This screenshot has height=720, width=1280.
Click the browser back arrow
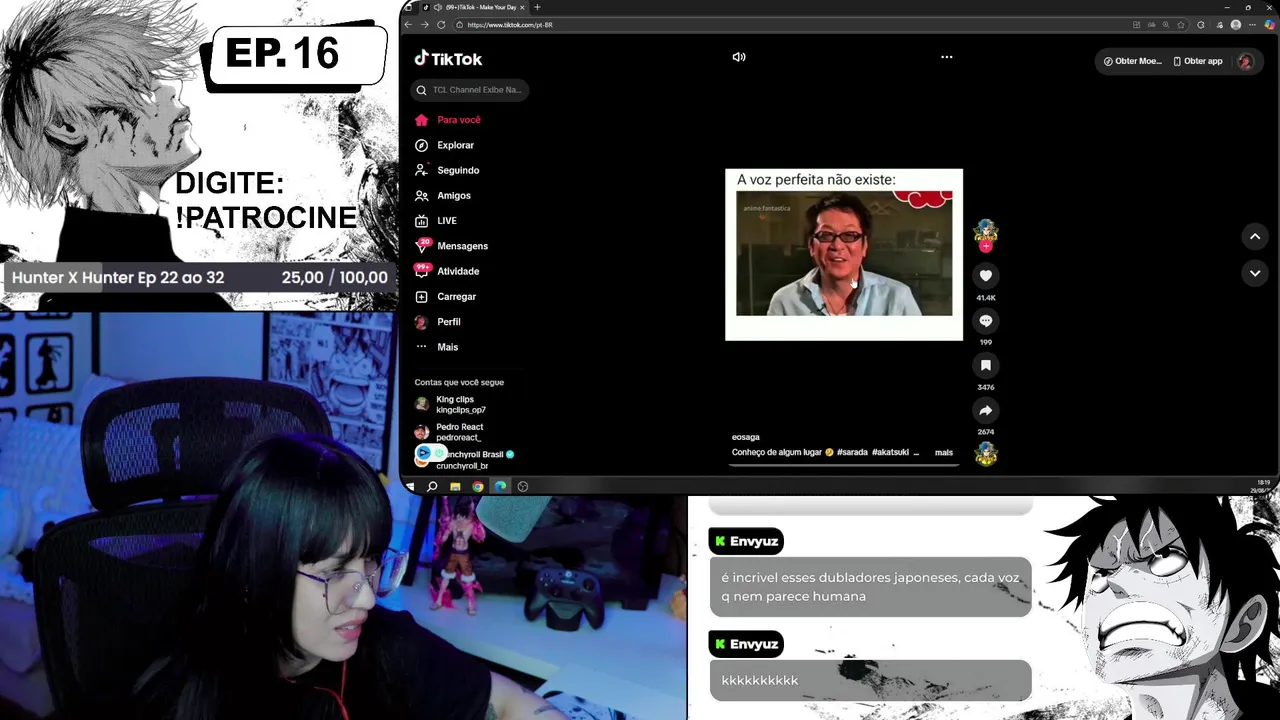pyautogui.click(x=409, y=25)
